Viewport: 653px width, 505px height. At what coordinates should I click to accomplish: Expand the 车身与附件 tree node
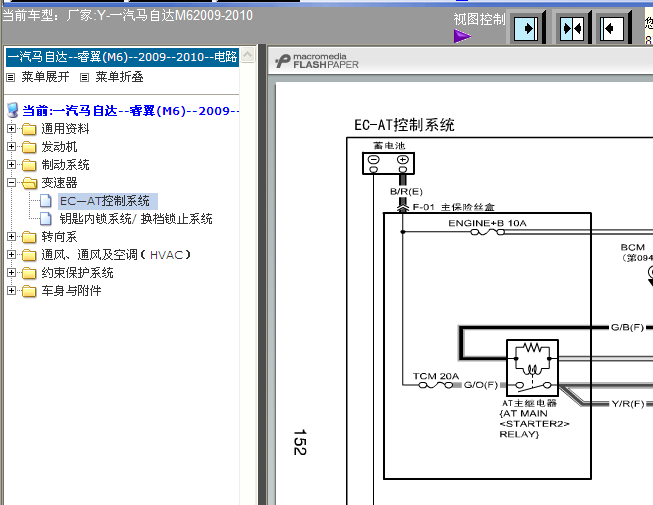(x=12, y=290)
